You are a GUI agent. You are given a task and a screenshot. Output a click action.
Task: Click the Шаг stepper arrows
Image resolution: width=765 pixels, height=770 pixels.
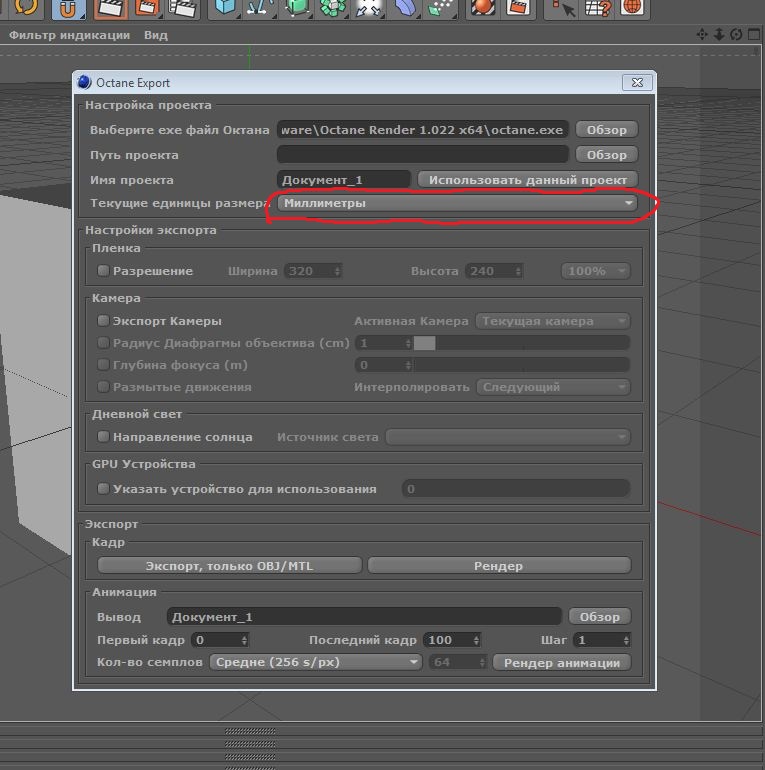click(626, 640)
